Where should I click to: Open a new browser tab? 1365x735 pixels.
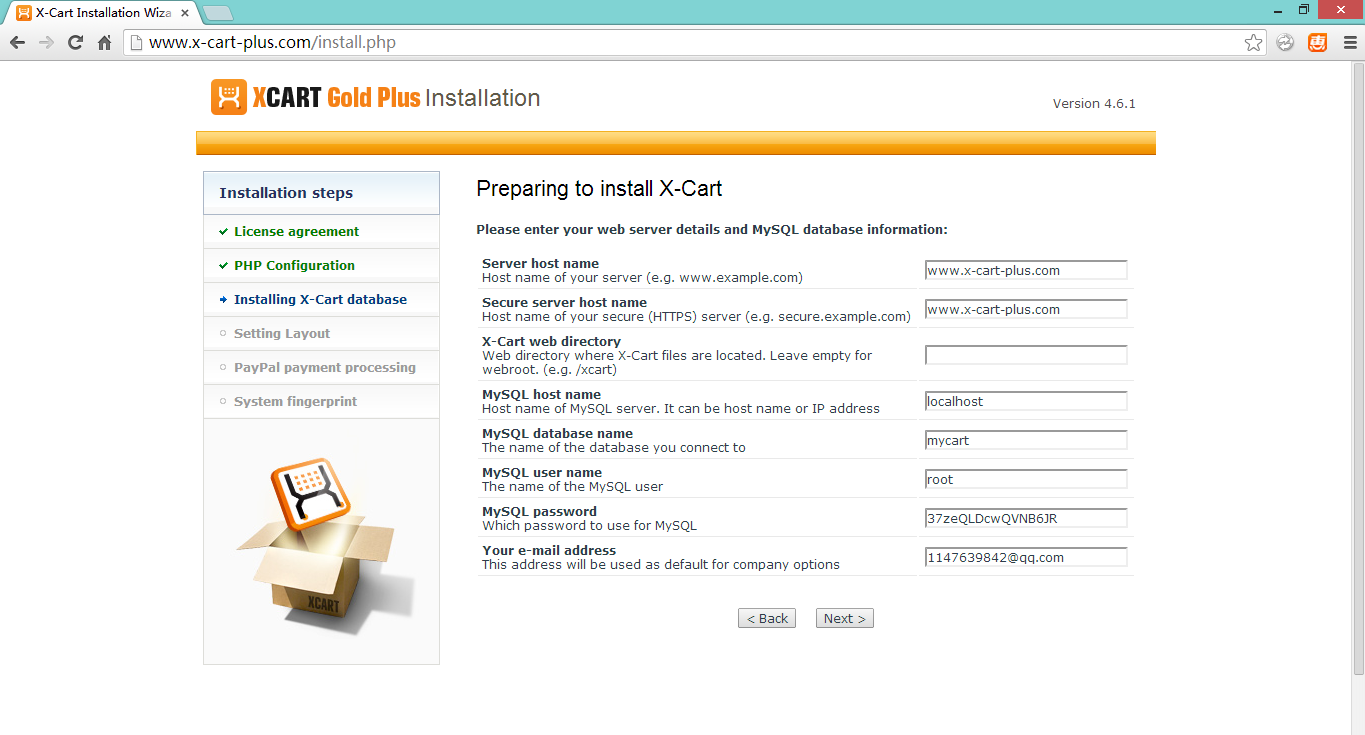[218, 13]
